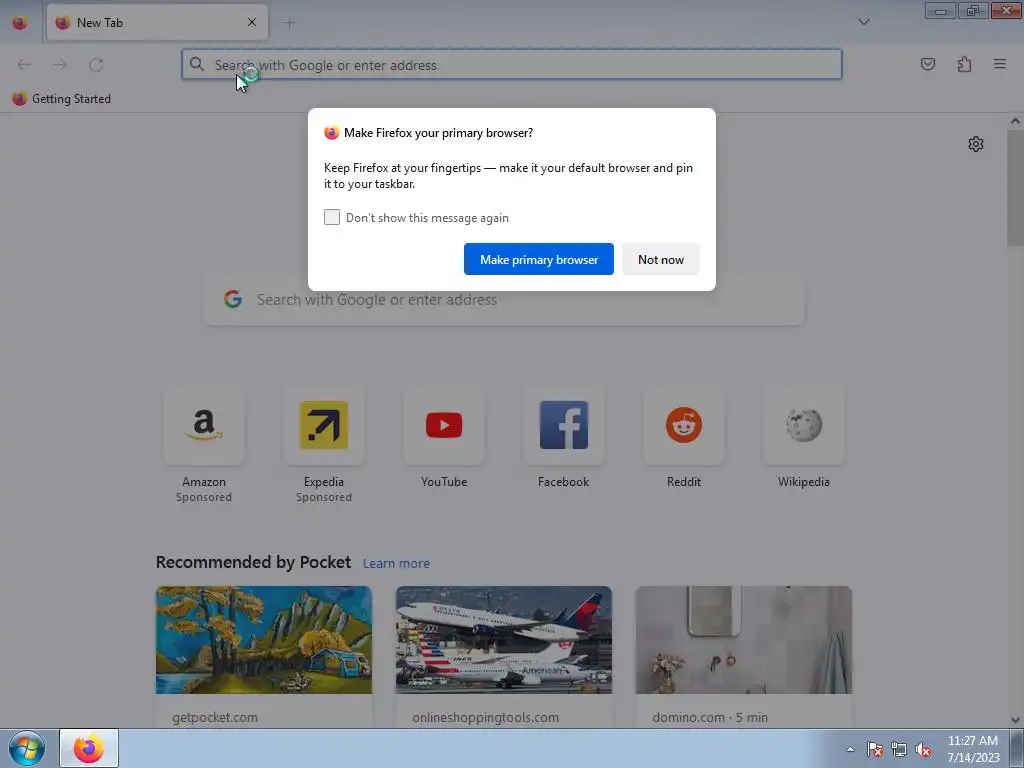
Task: Click the Sponsored label under Amazon
Action: tap(204, 497)
